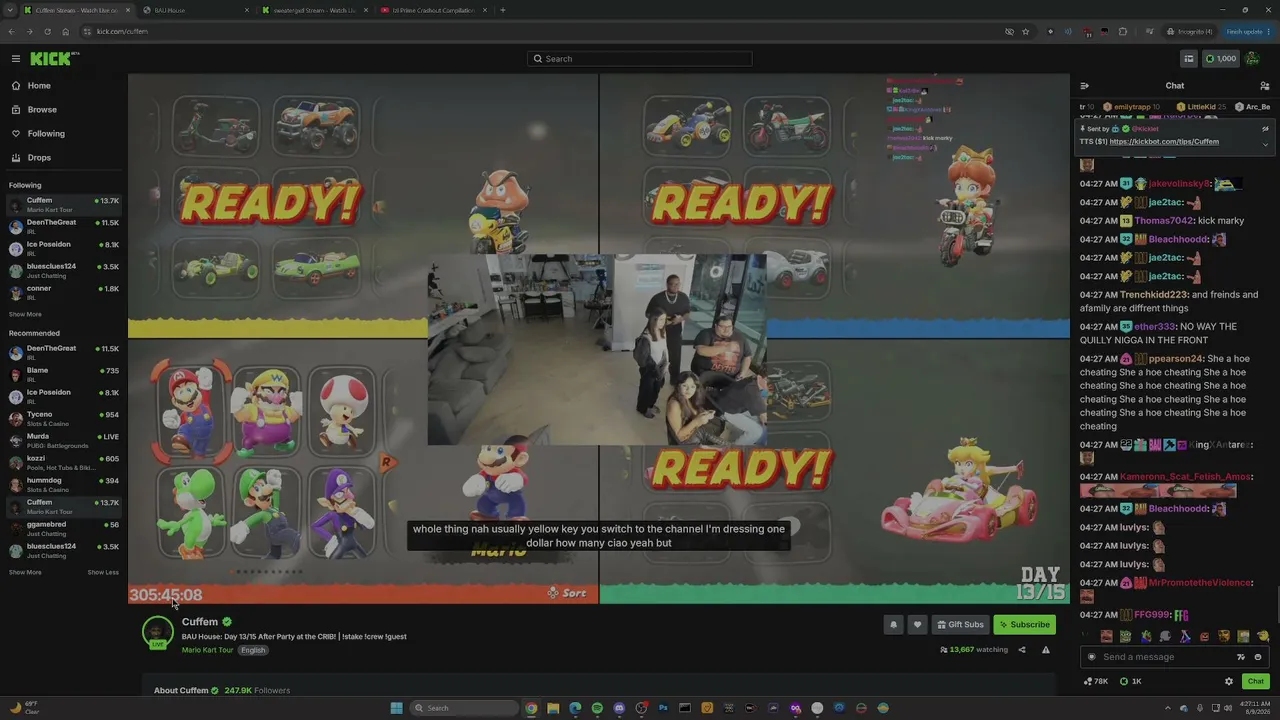The width and height of the screenshot is (1280, 720).
Task: Open Tyceno channel in Recommended
Action: (x=64, y=419)
